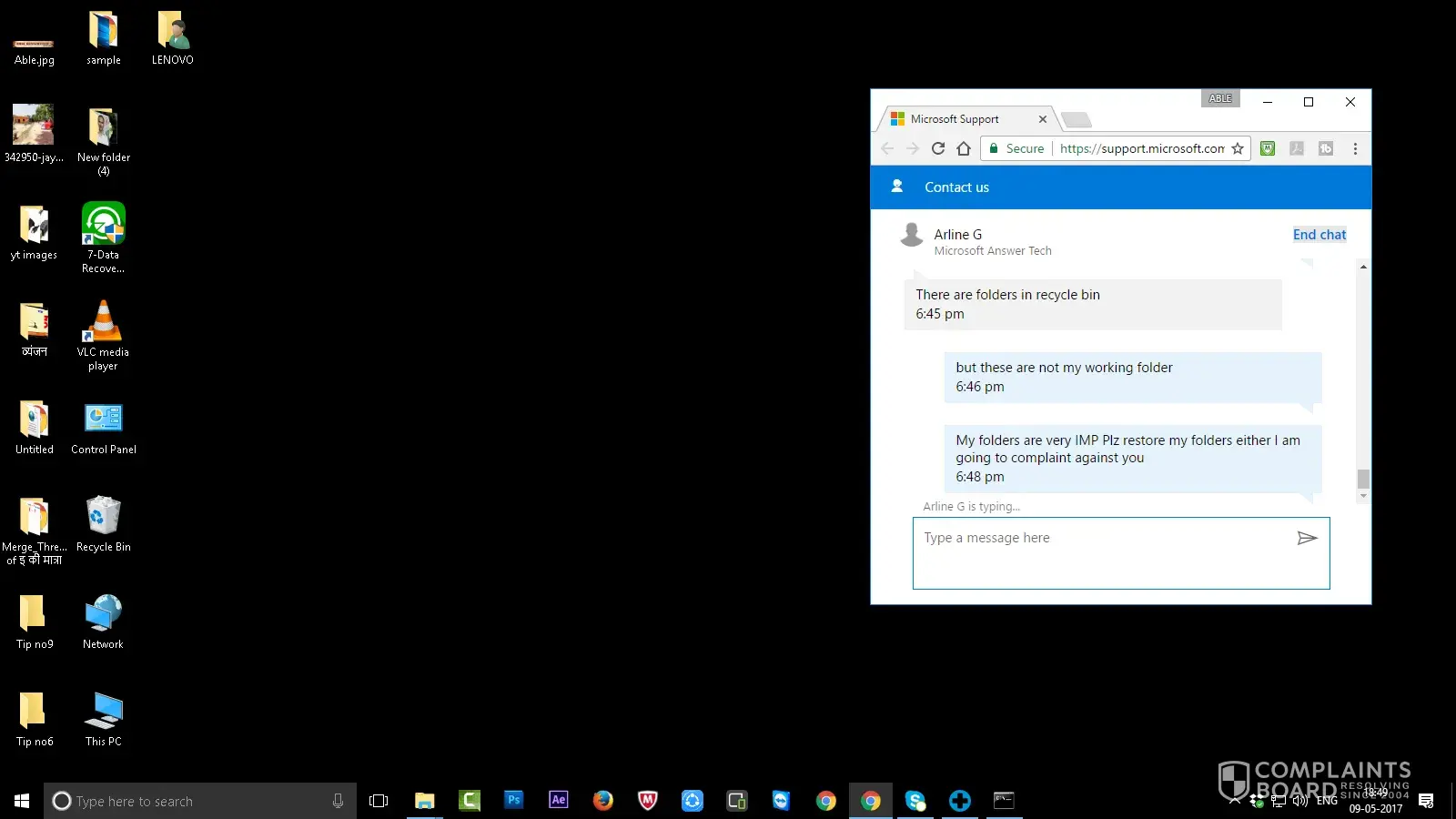Bookmark page with the star icon

tap(1238, 148)
